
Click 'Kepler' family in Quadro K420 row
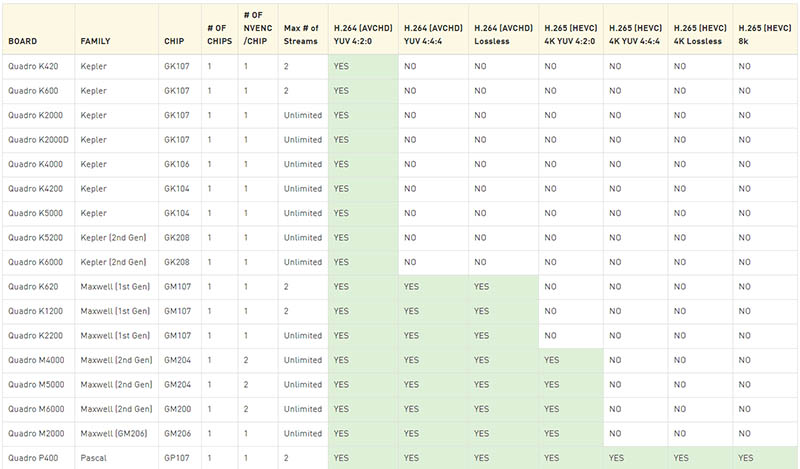coord(93,66)
